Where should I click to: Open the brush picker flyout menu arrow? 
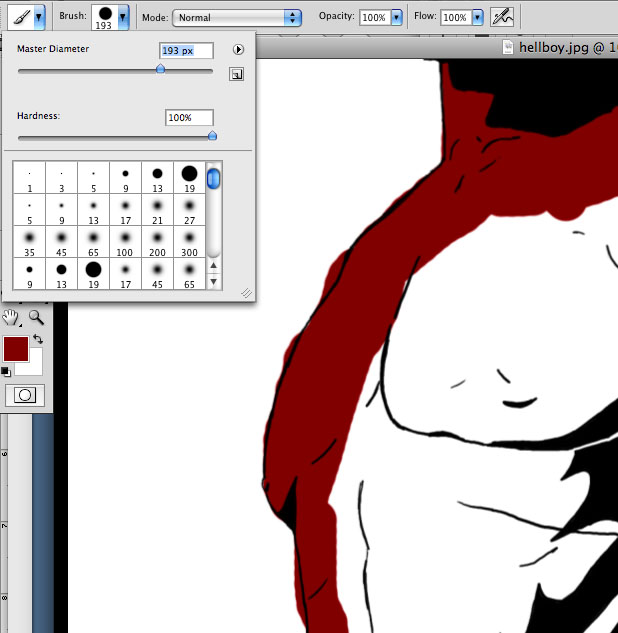[238, 50]
